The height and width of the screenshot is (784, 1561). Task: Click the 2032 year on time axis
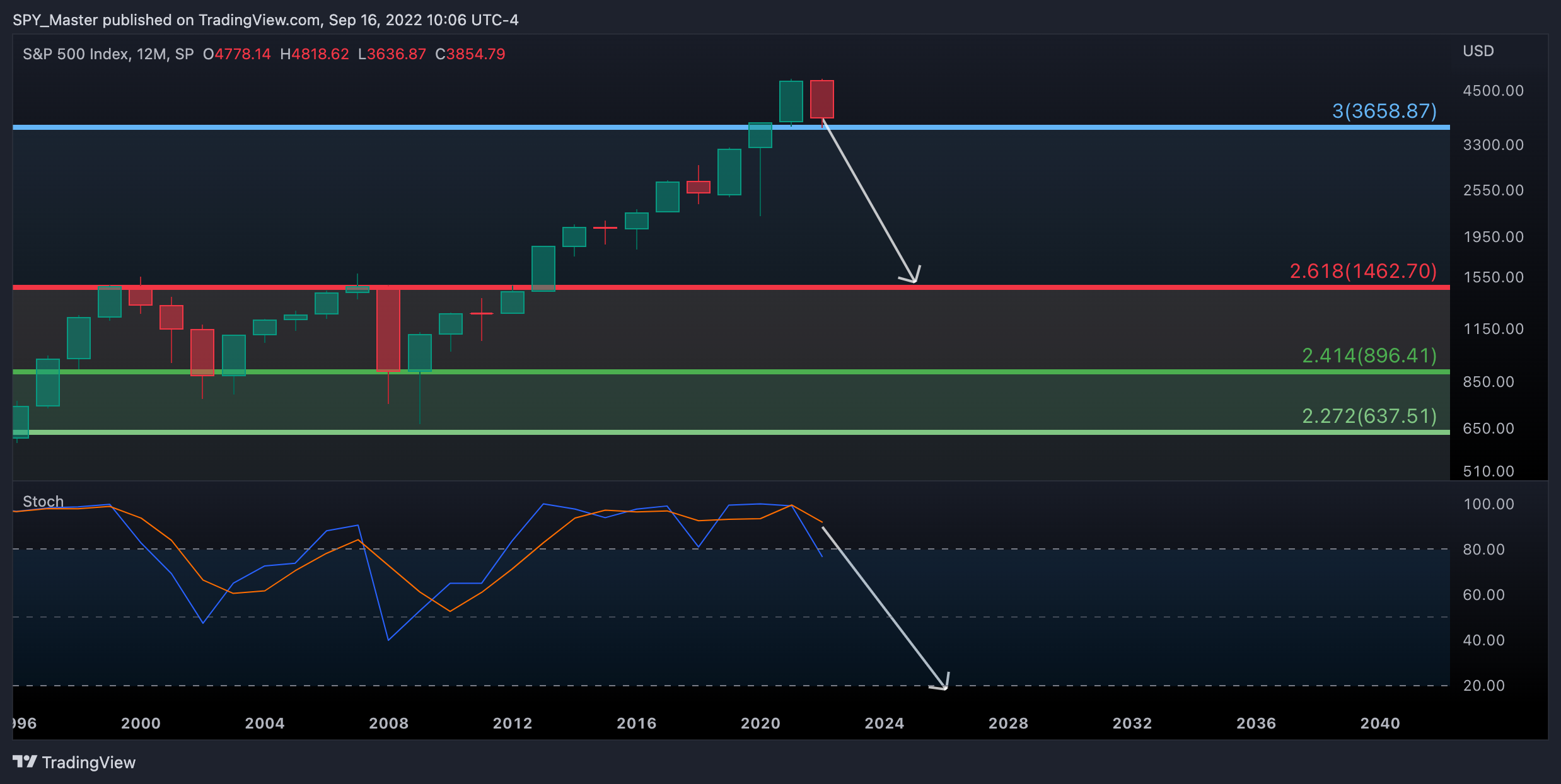click(1132, 723)
